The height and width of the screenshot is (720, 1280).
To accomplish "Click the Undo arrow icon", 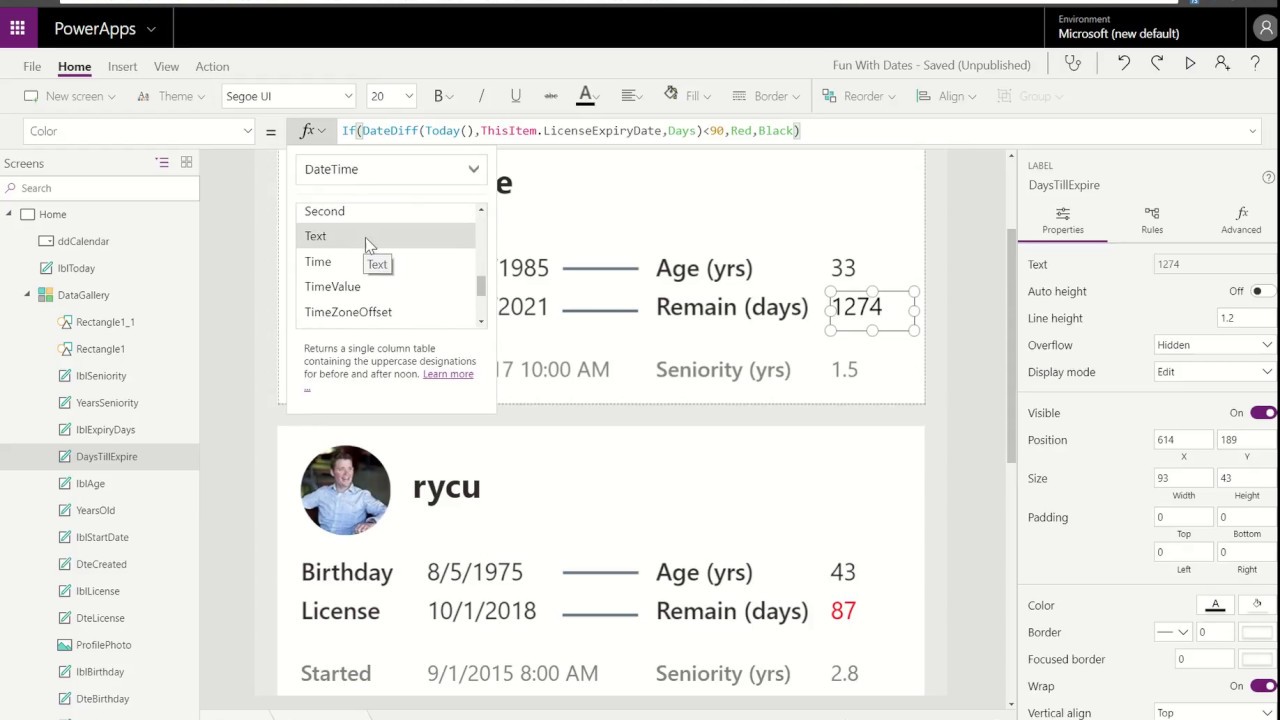I will click(1124, 65).
